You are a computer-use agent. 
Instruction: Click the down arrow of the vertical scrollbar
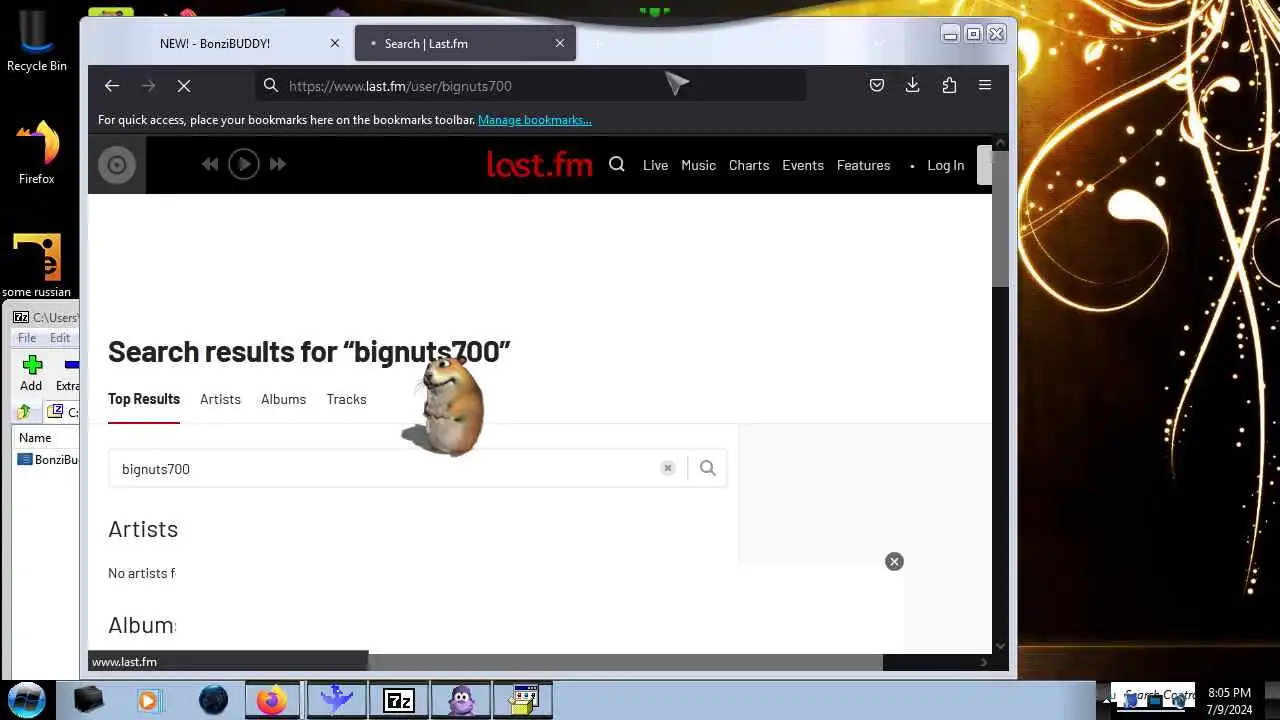coord(1000,646)
